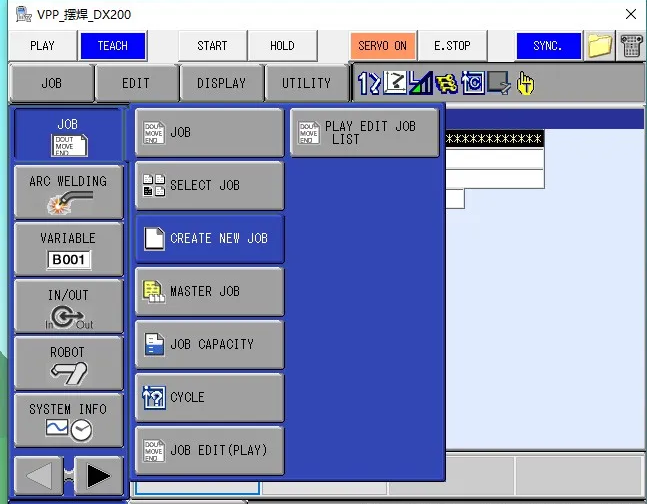The height and width of the screenshot is (504, 647).
Task: Click the input box at bottom left
Action: 197,488
